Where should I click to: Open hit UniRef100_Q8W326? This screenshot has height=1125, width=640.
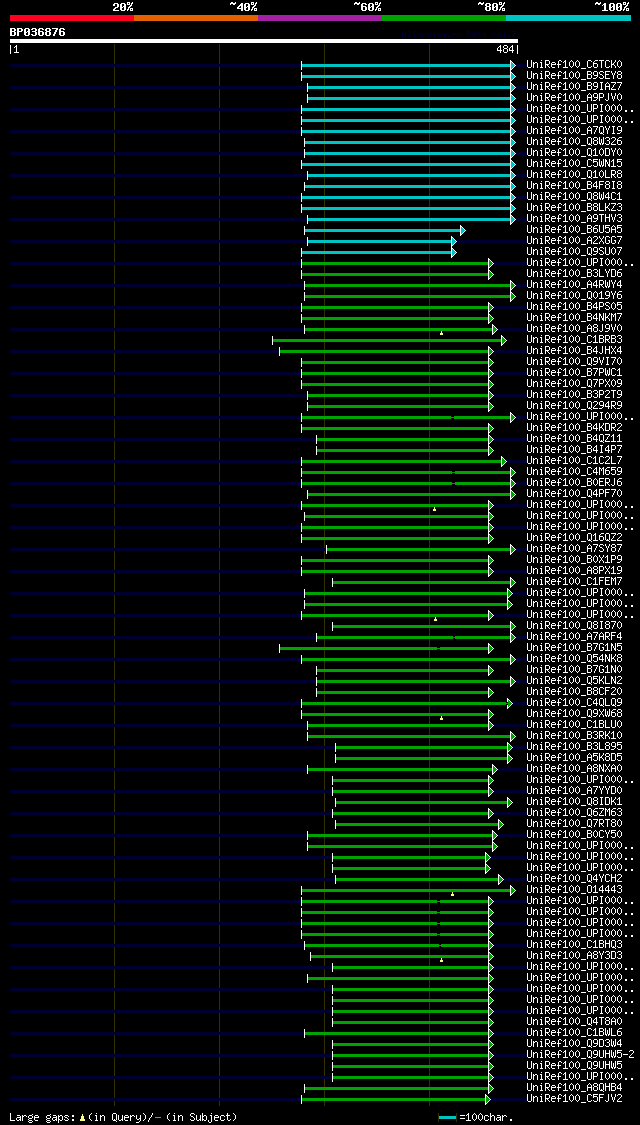point(574,142)
